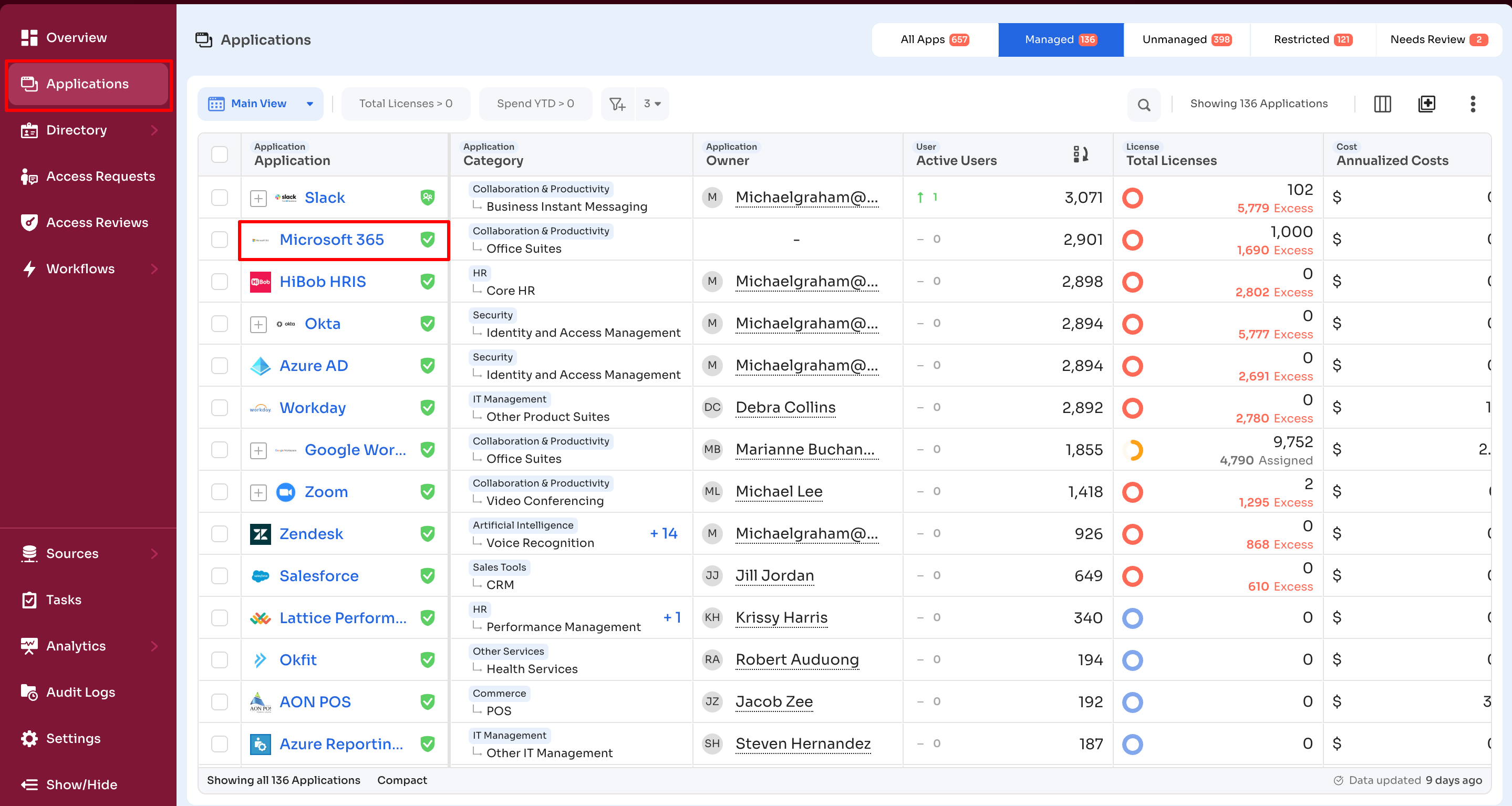1512x806 pixels.
Task: Open Access Reviews shield icon
Action: [x=29, y=222]
